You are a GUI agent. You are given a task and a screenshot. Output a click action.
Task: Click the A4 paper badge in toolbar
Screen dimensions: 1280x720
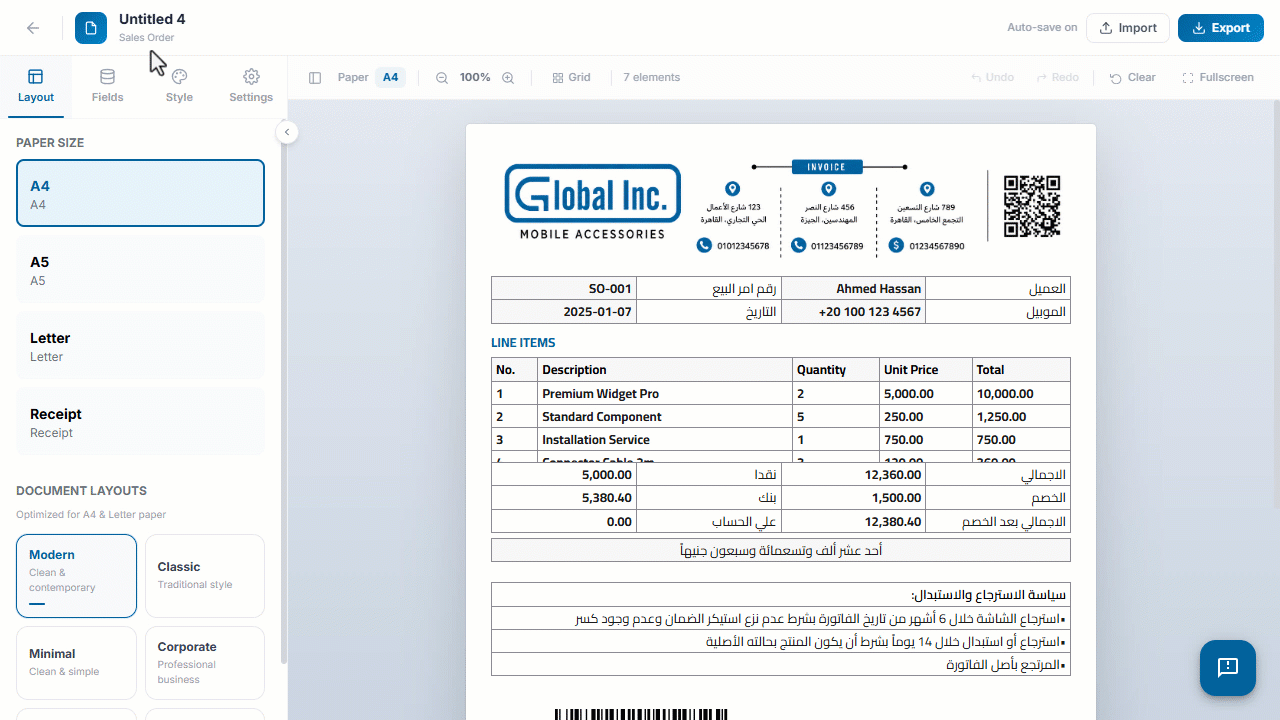click(390, 78)
